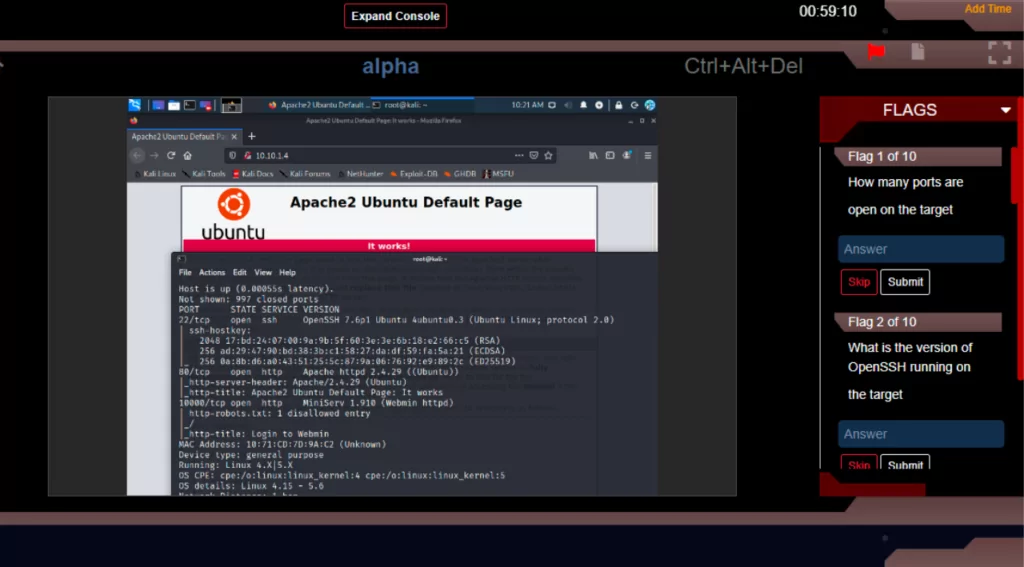Image resolution: width=1024 pixels, height=567 pixels.
Task: Switch to Apache2 Ubuntu Default taskbar window
Action: [319, 105]
